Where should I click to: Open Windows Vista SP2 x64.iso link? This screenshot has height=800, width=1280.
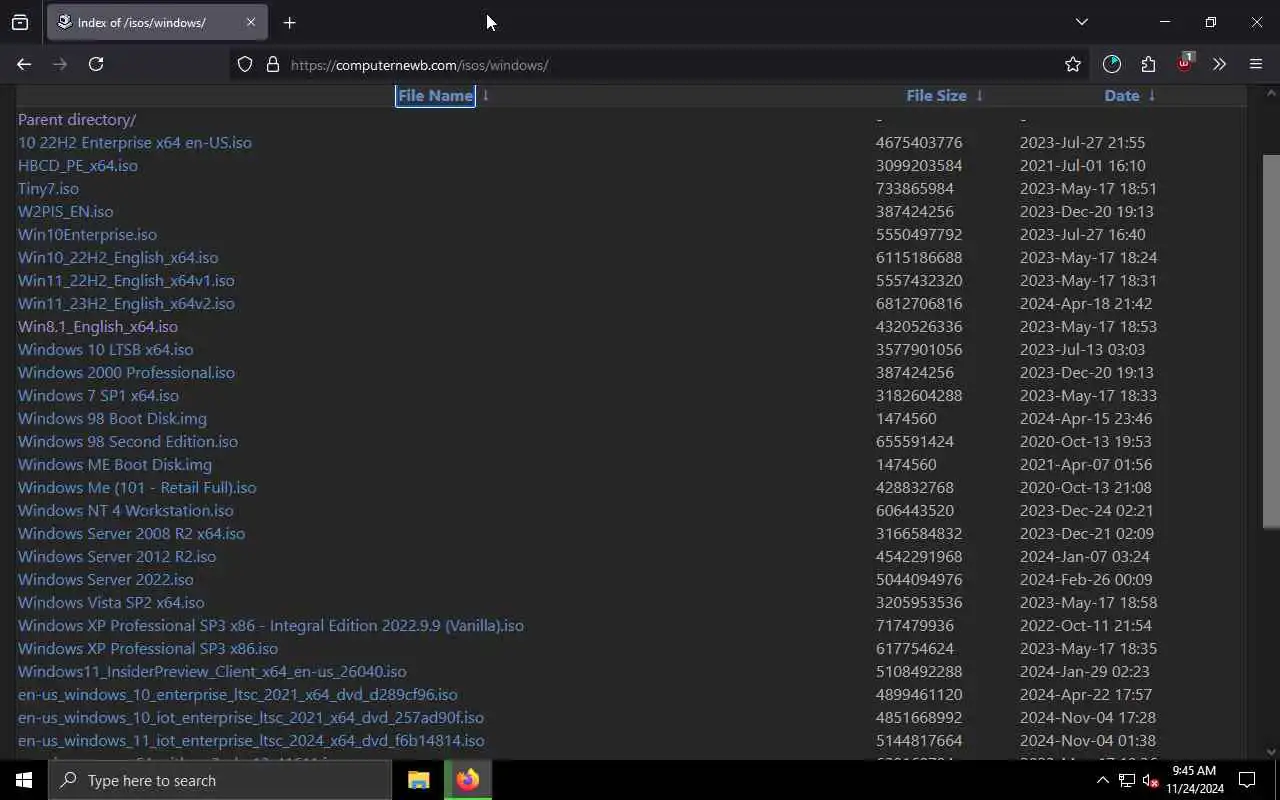click(111, 603)
